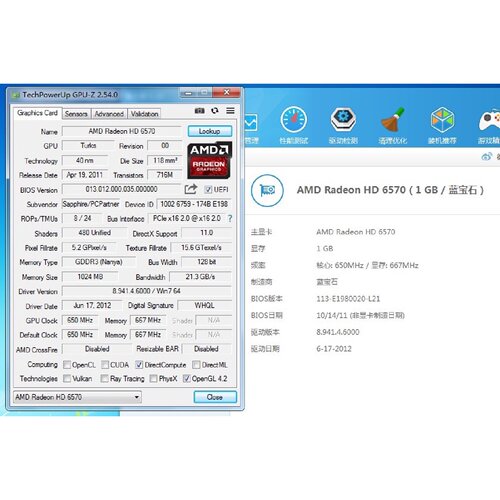Click the GPU-Z Close button
The image size is (500, 500).
(x=215, y=397)
